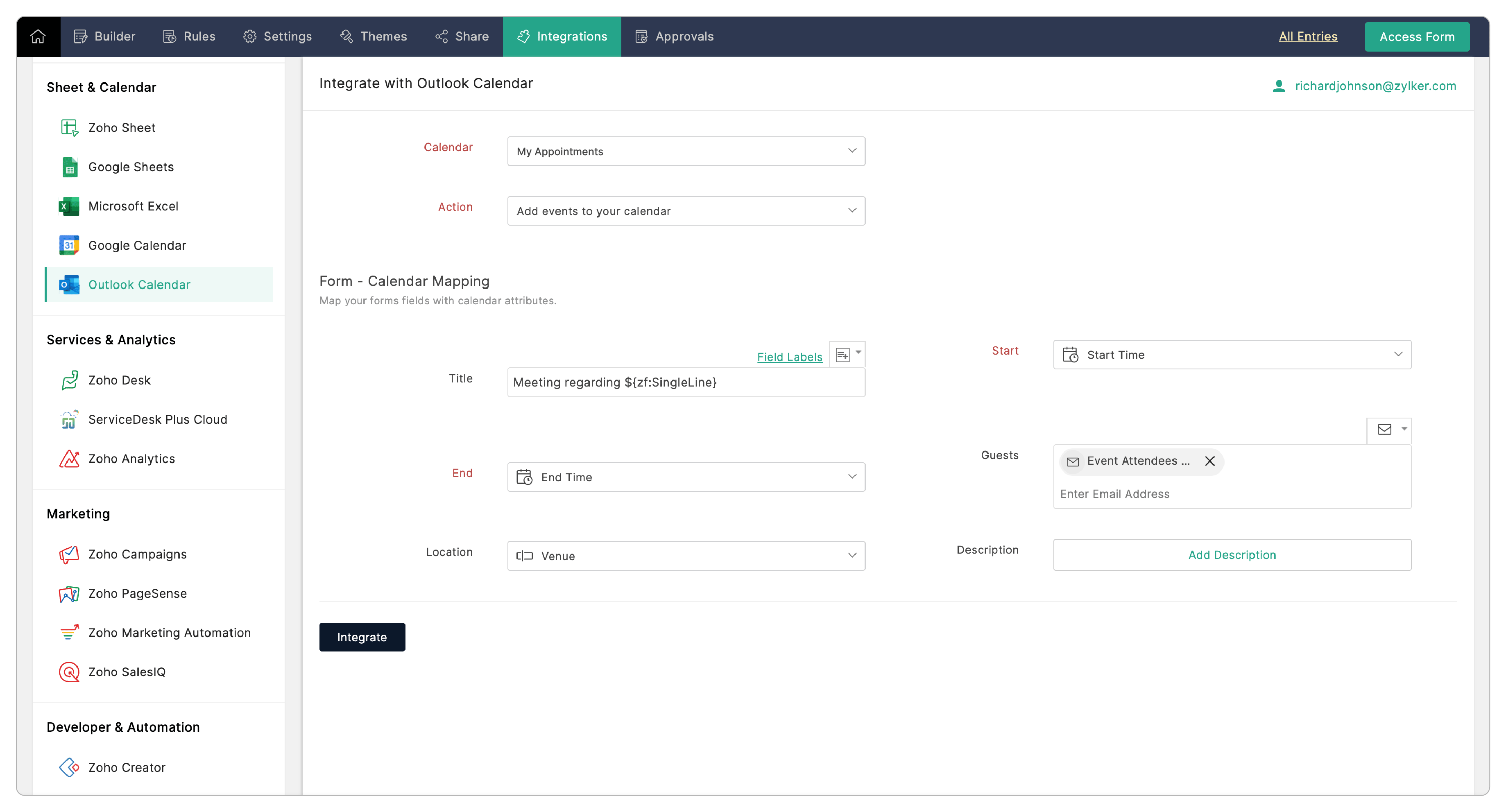Image resolution: width=1506 pixels, height=812 pixels.
Task: Select Google Calendar in sidebar
Action: 137,246
